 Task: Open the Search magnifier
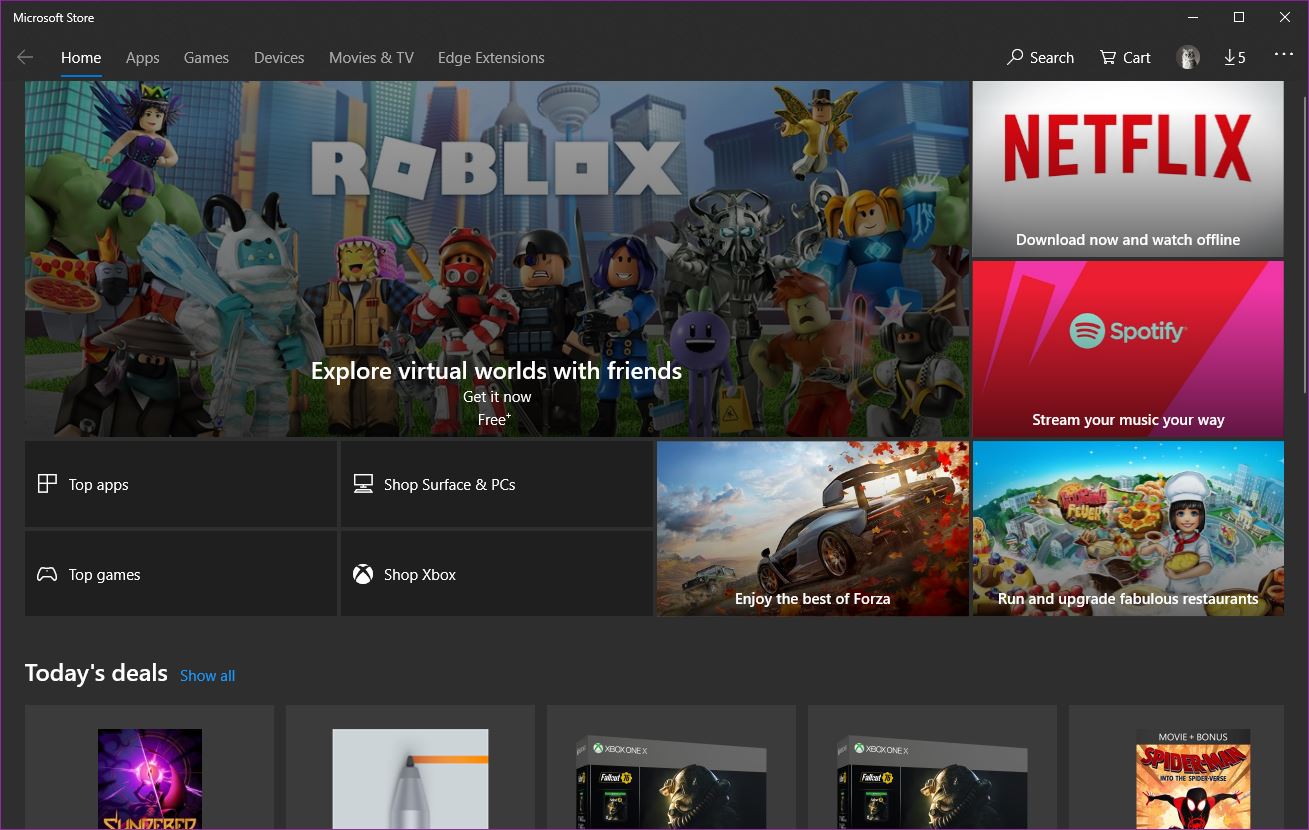(x=1040, y=58)
